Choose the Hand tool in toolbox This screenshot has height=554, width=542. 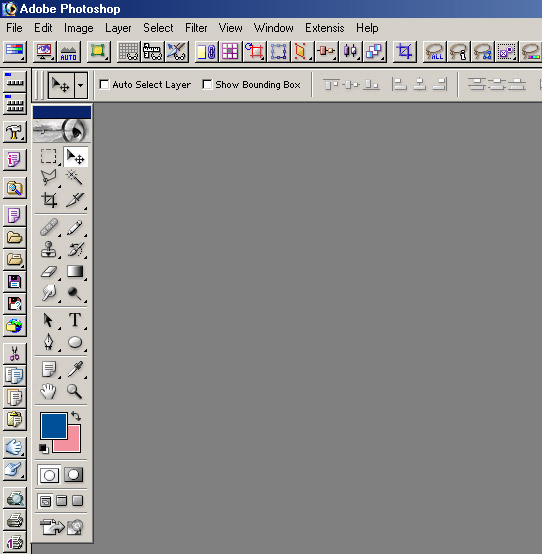(48, 391)
